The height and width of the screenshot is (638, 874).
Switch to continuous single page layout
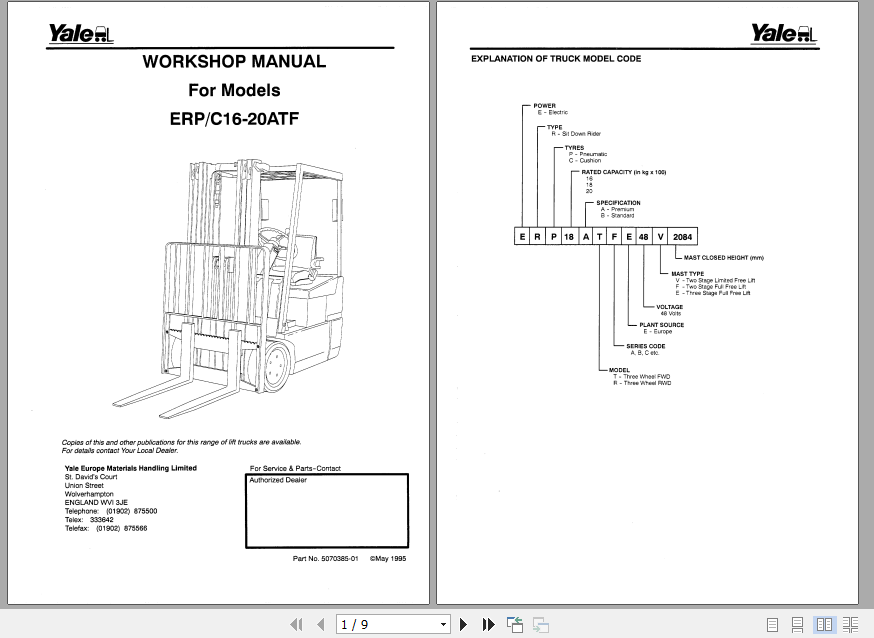798,625
